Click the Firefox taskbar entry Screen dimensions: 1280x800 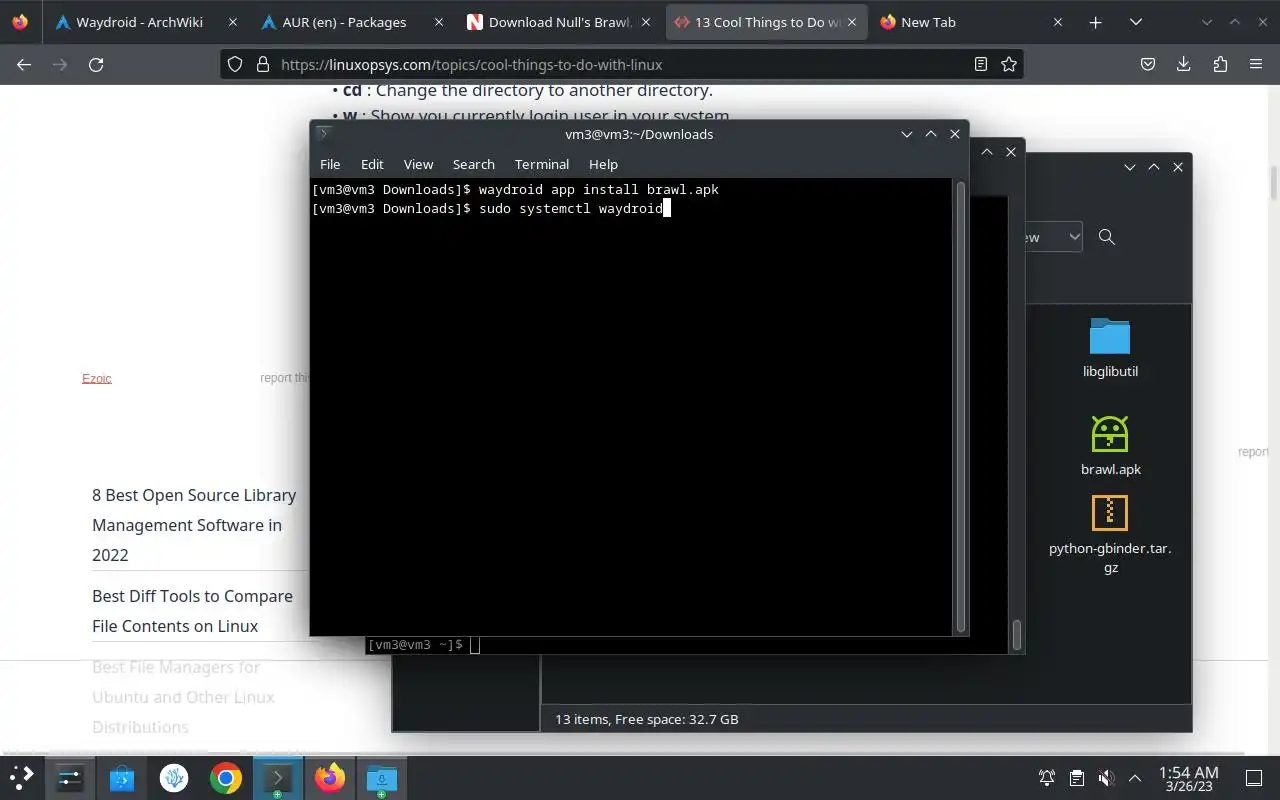tap(330, 778)
